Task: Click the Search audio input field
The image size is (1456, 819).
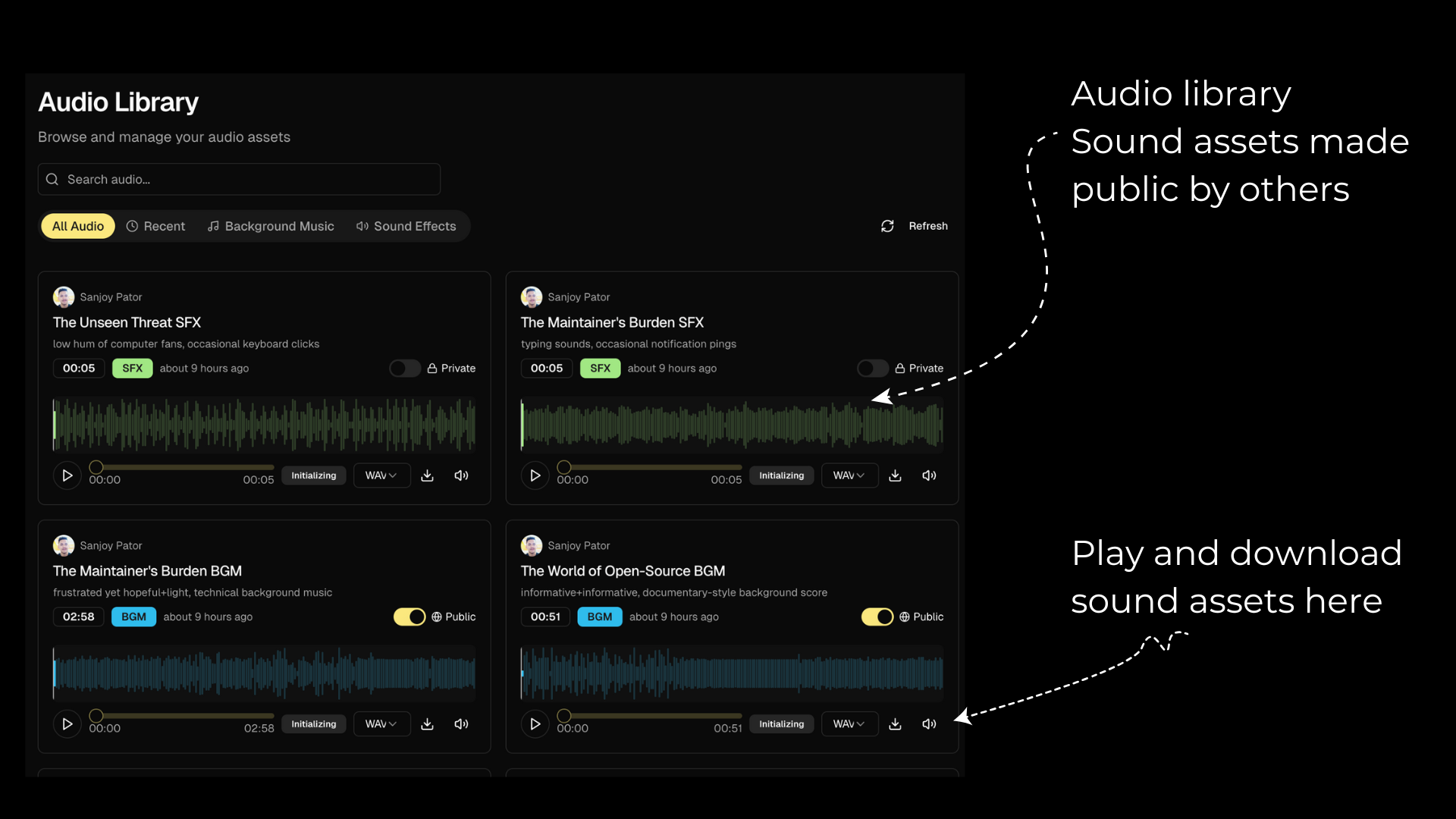Action: (x=239, y=180)
